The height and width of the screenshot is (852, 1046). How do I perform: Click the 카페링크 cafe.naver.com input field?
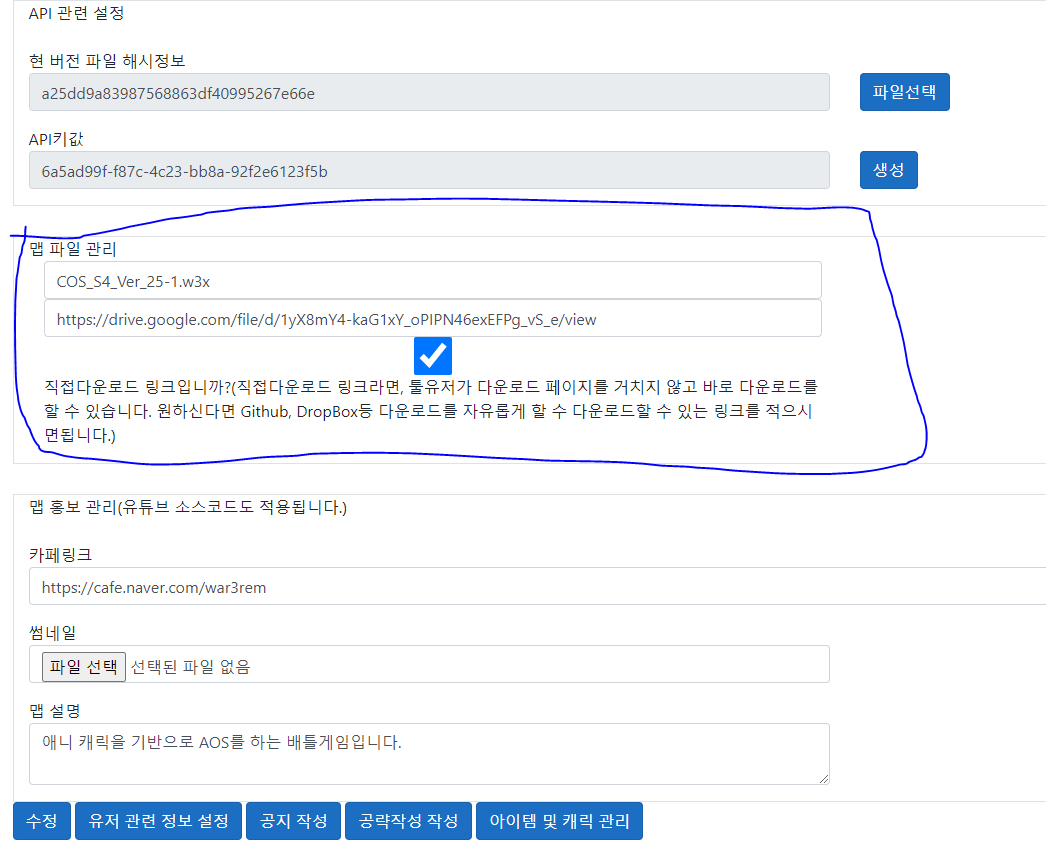pyautogui.click(x=536, y=587)
